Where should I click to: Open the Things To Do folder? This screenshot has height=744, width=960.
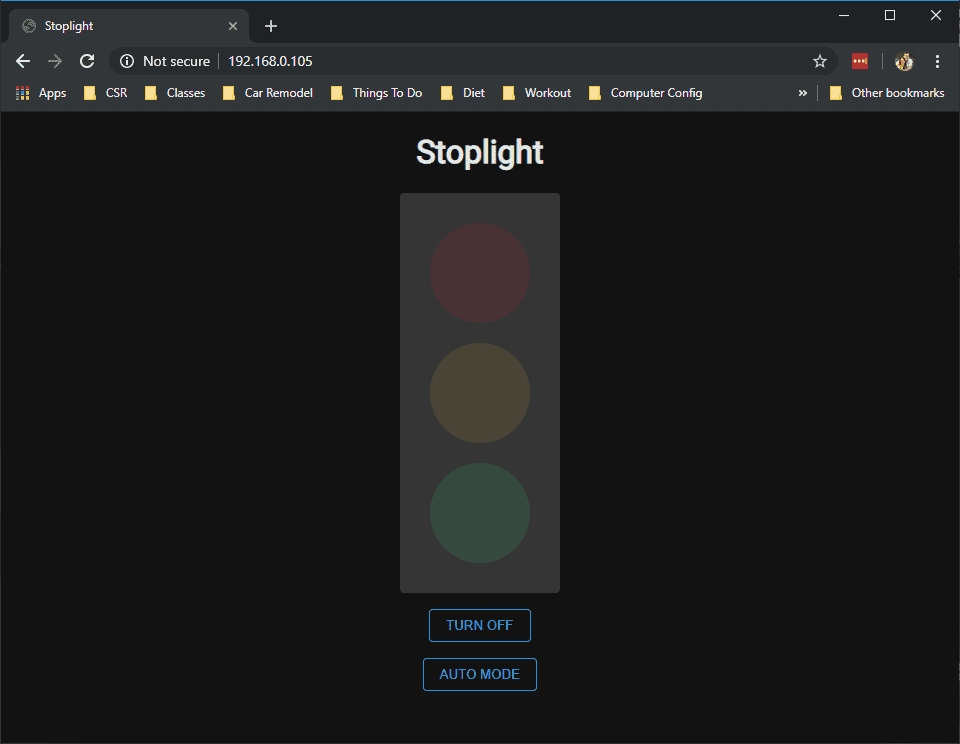376,93
